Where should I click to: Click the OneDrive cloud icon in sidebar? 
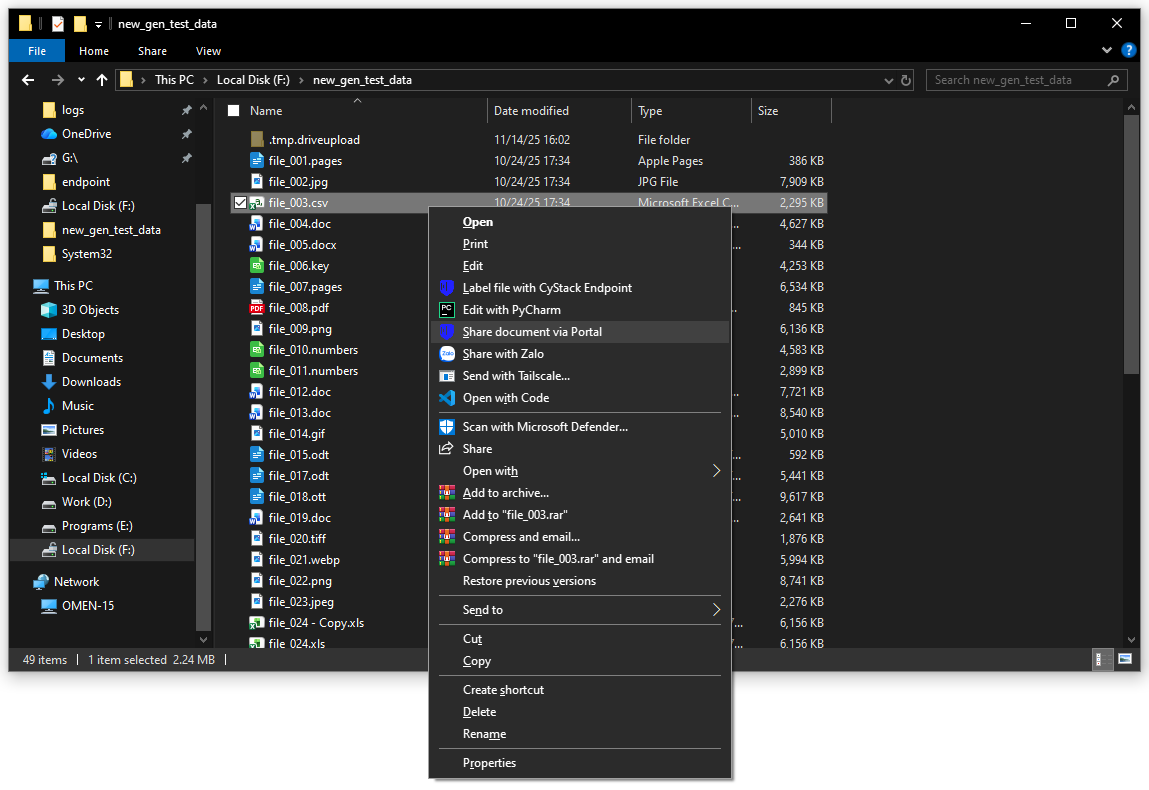click(49, 133)
